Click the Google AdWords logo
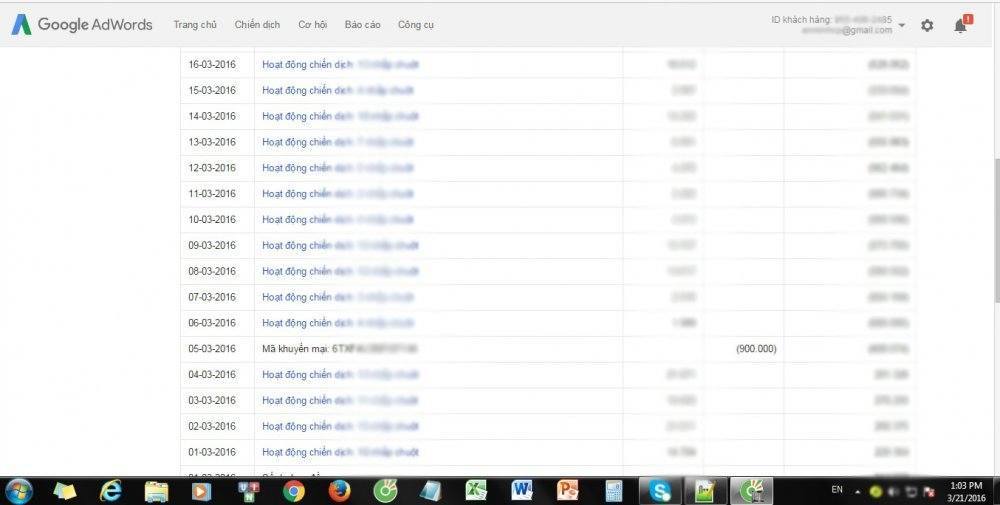 [x=82, y=24]
